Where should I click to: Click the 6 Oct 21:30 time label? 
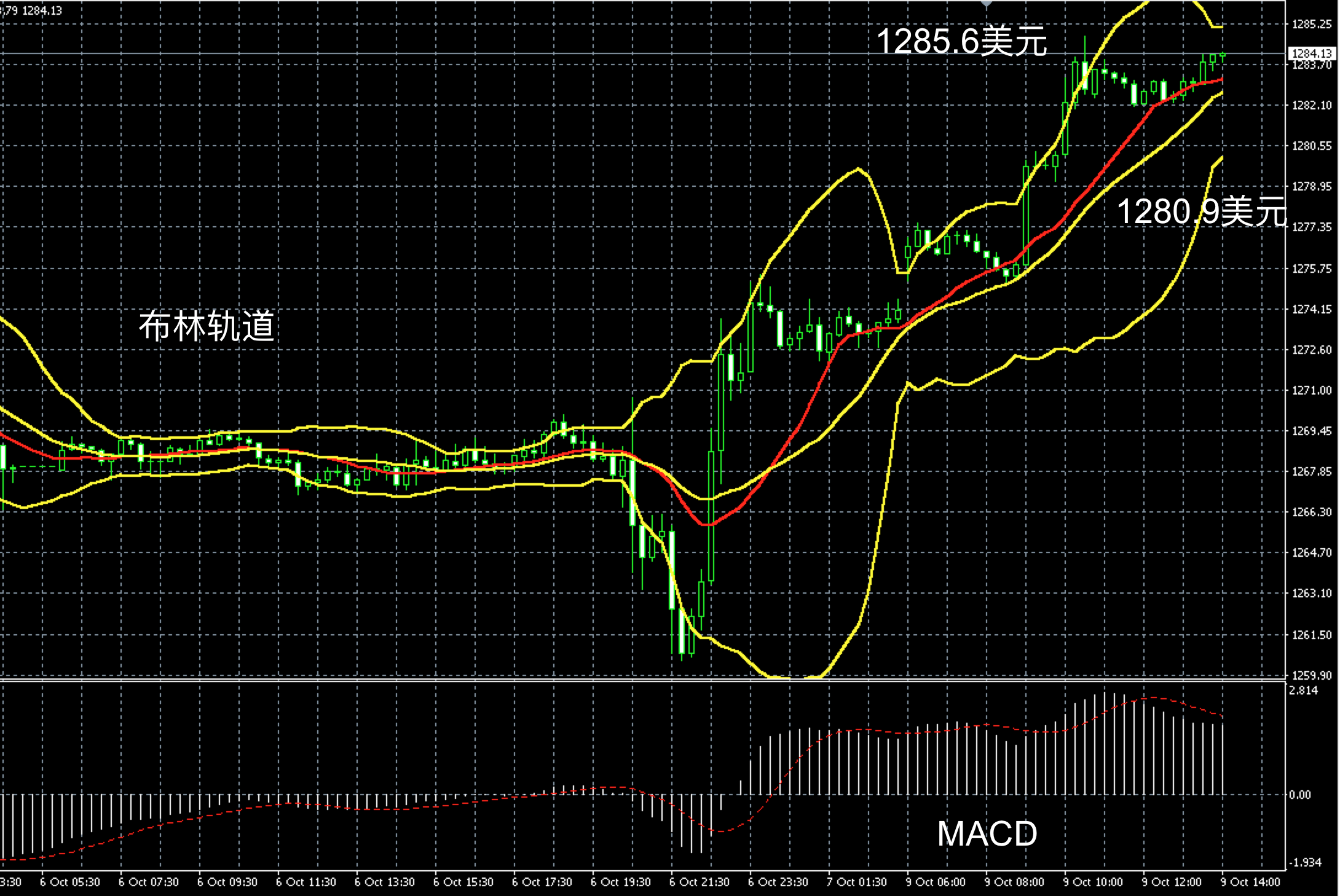click(700, 882)
